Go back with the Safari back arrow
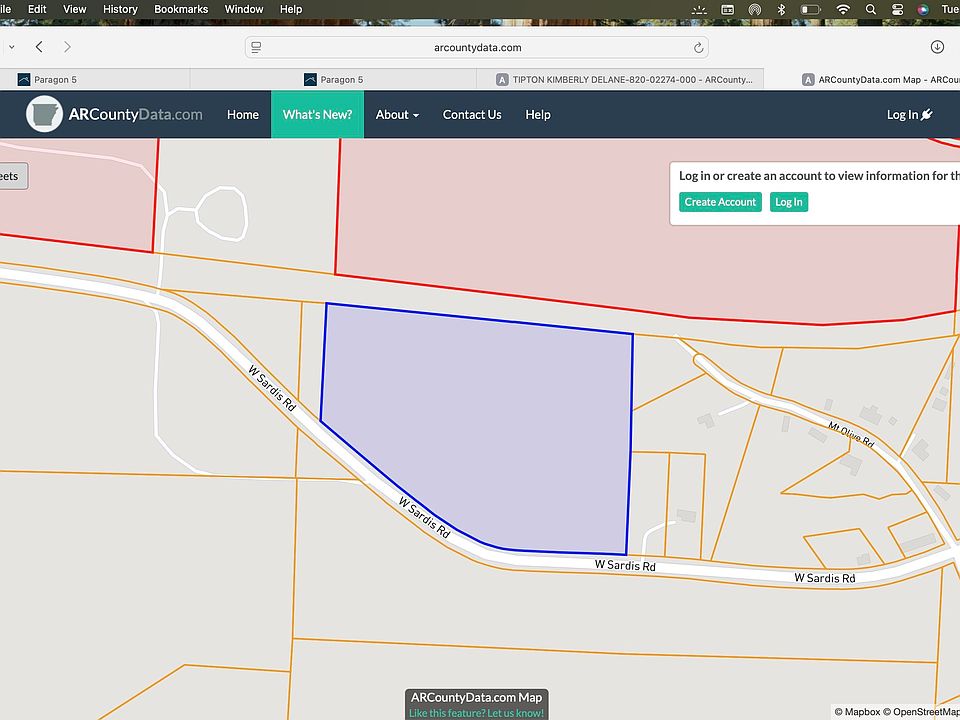Viewport: 960px width, 720px height. pos(39,47)
